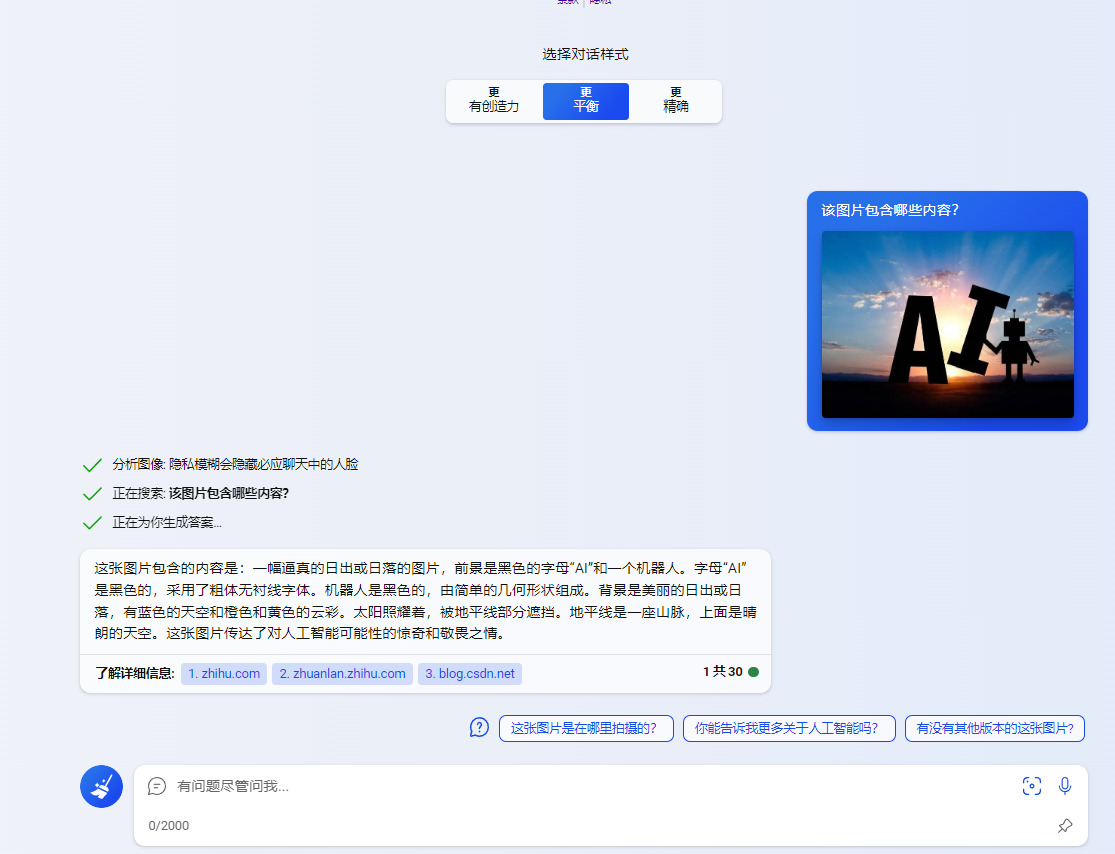
Task: Open the 3. blog.csdn.net source link
Action: coord(470,673)
